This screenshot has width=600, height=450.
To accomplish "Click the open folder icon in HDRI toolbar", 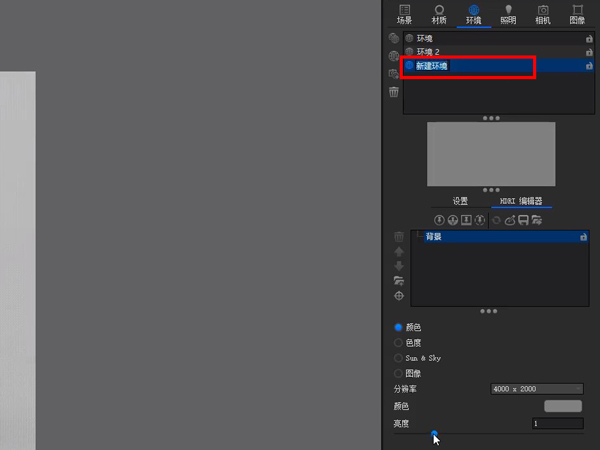I will pyautogui.click(x=537, y=219).
